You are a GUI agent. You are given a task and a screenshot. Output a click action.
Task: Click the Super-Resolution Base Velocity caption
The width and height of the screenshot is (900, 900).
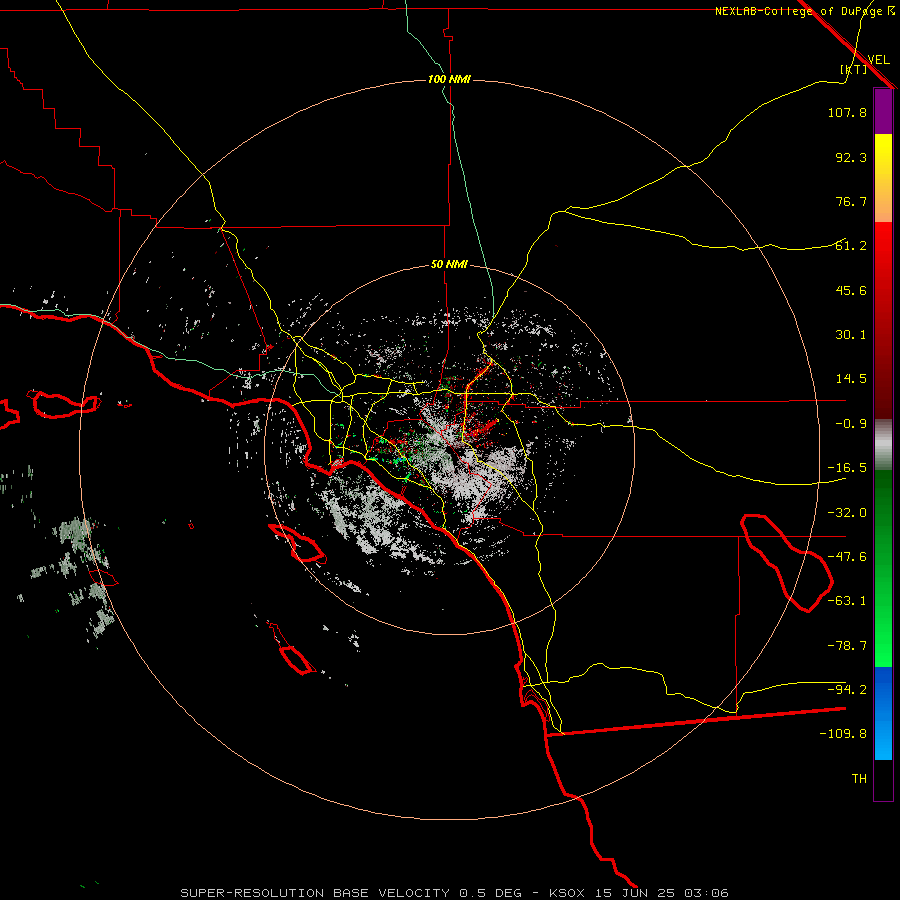(455, 893)
